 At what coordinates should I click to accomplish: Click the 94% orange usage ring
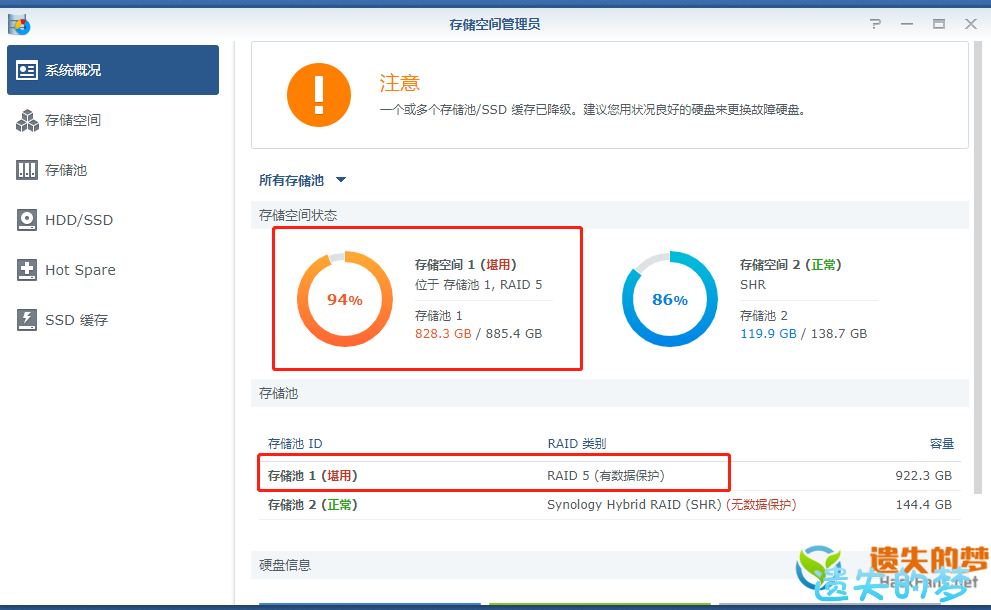point(345,299)
